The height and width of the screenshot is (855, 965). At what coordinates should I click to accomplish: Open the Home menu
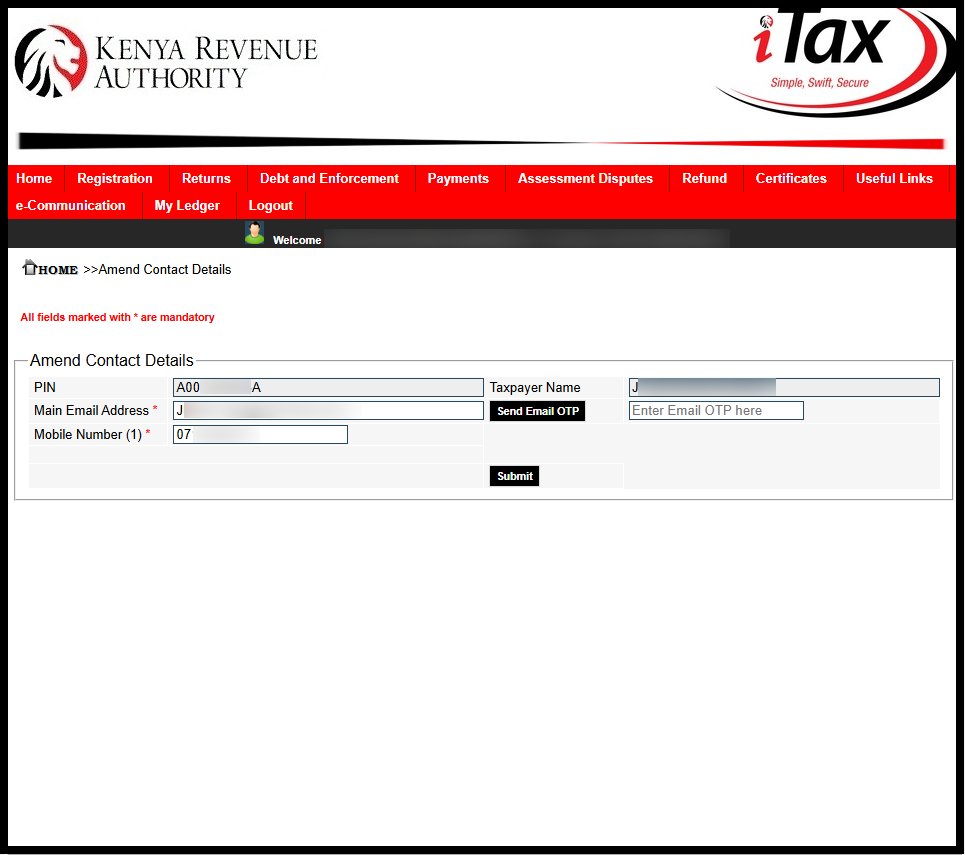pos(34,178)
